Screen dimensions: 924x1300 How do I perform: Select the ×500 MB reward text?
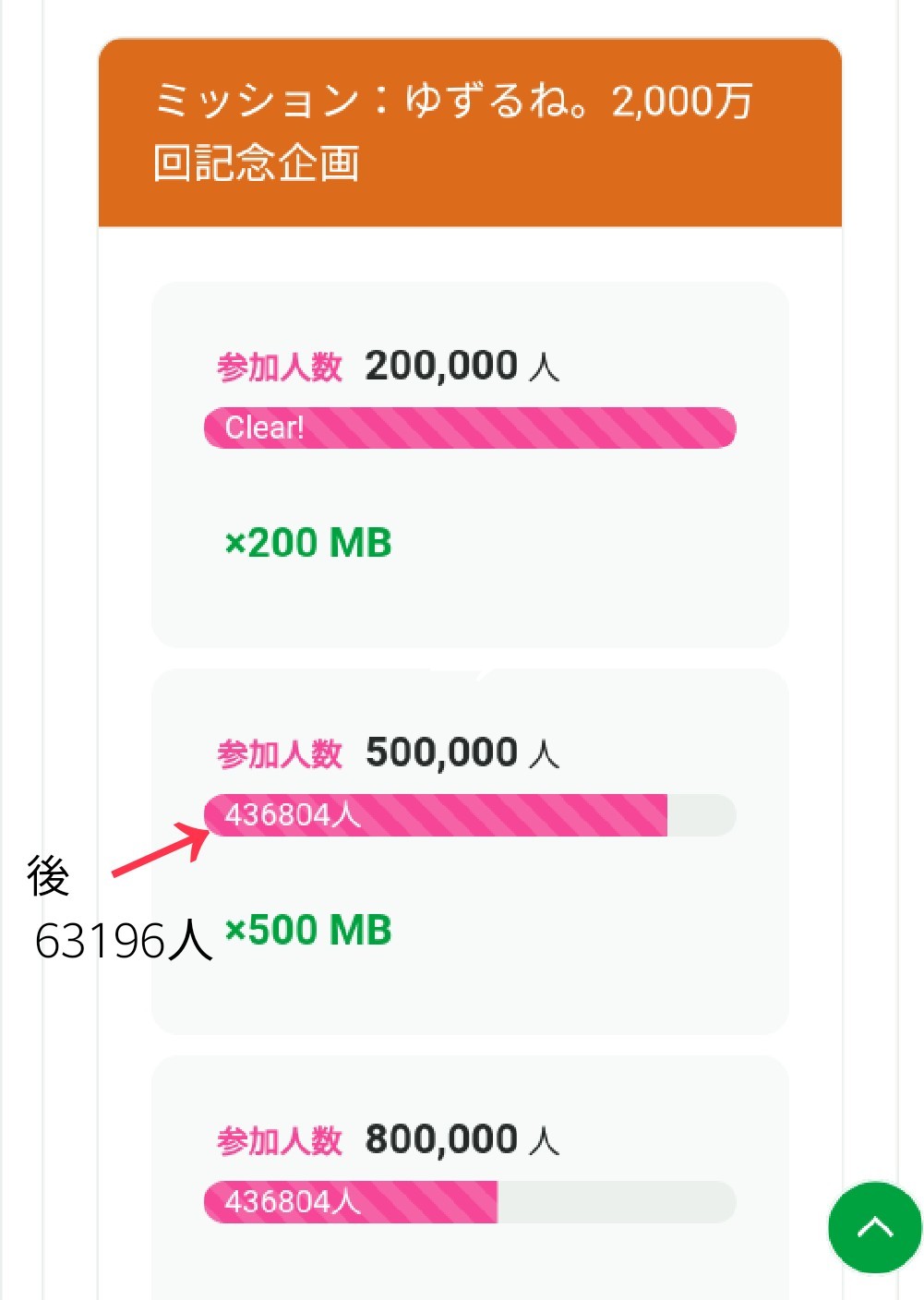[308, 930]
